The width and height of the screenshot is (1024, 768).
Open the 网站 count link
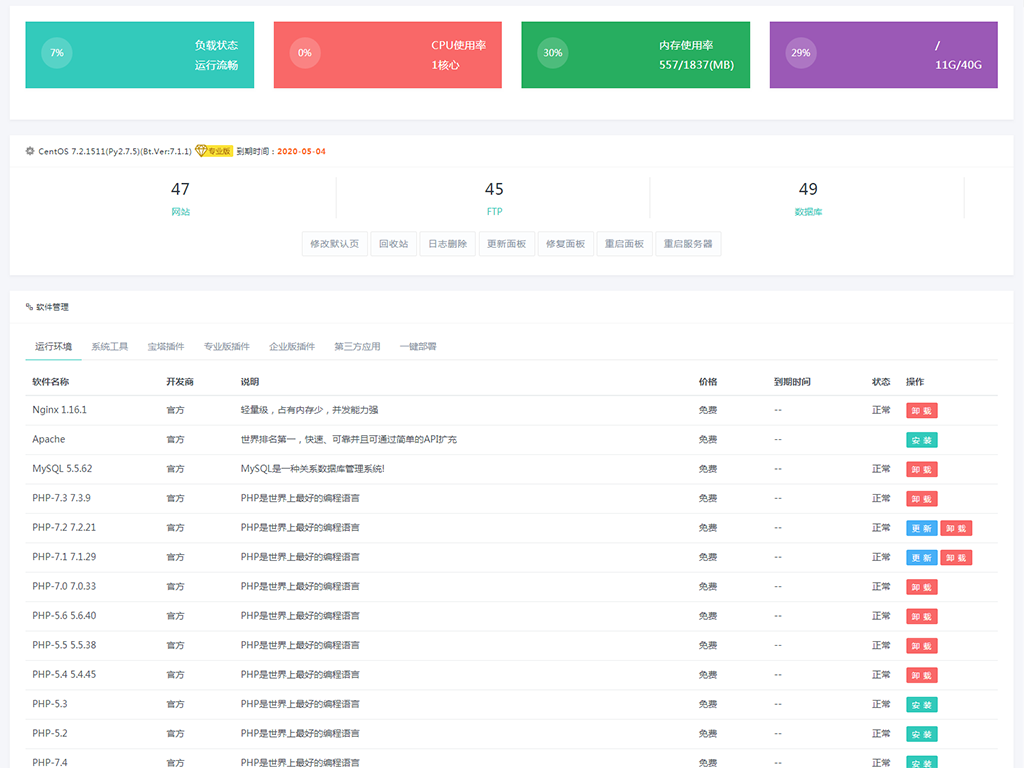180,197
